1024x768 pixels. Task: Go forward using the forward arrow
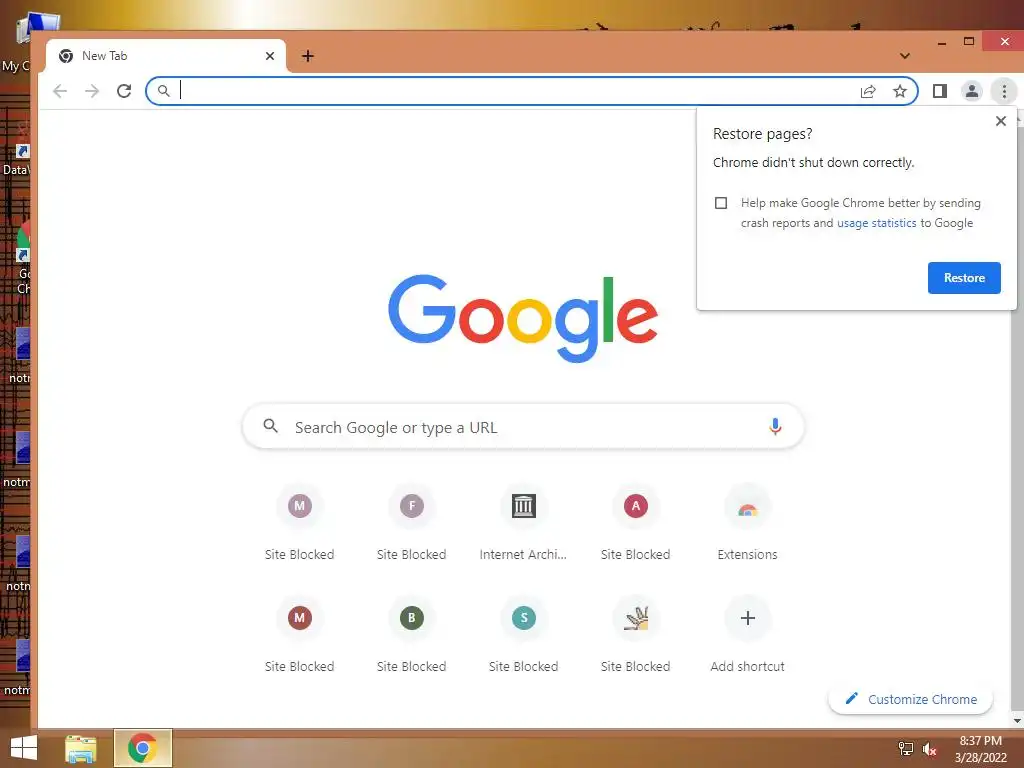[92, 91]
